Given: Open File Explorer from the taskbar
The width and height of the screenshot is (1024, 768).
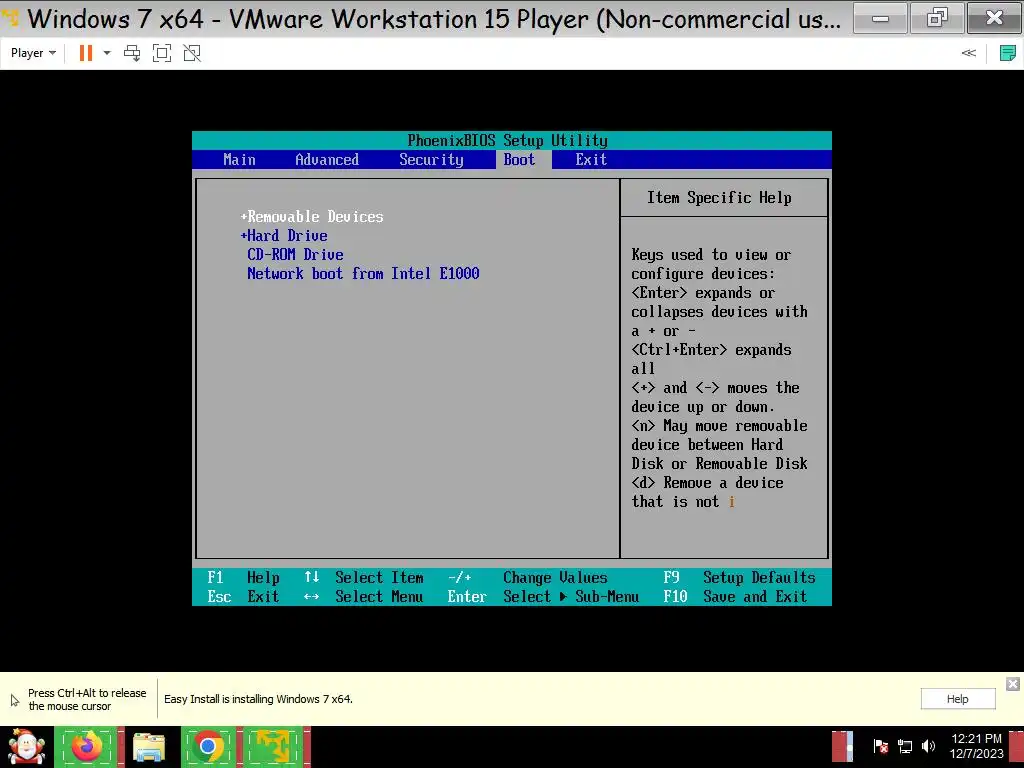Looking at the screenshot, I should click(149, 747).
